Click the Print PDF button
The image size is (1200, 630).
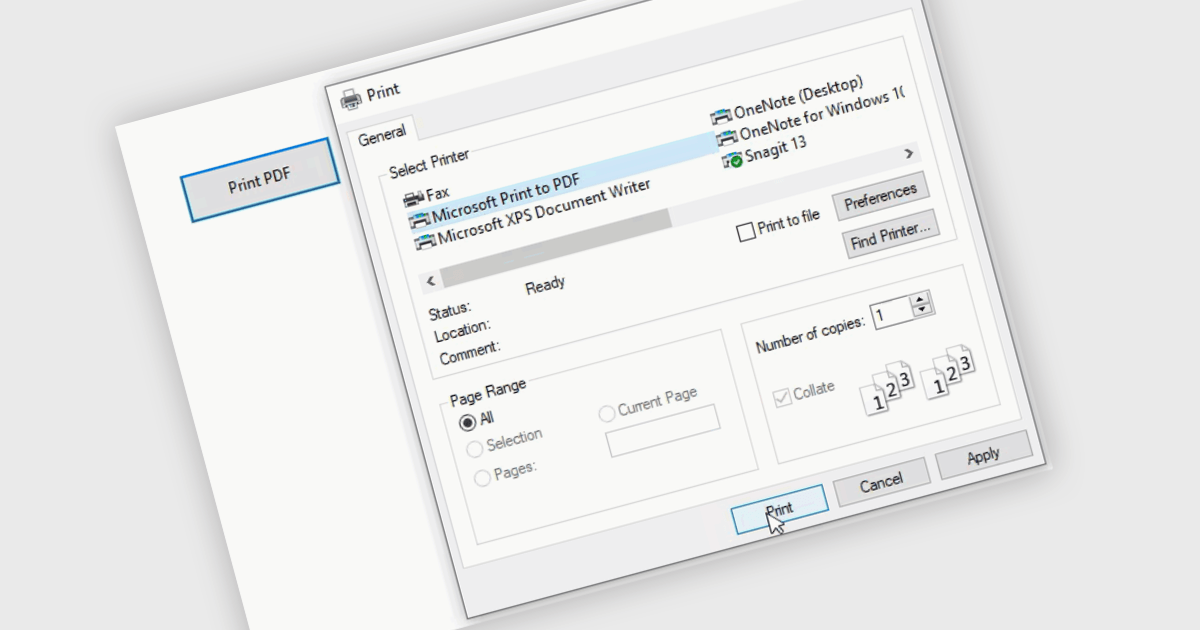(258, 180)
